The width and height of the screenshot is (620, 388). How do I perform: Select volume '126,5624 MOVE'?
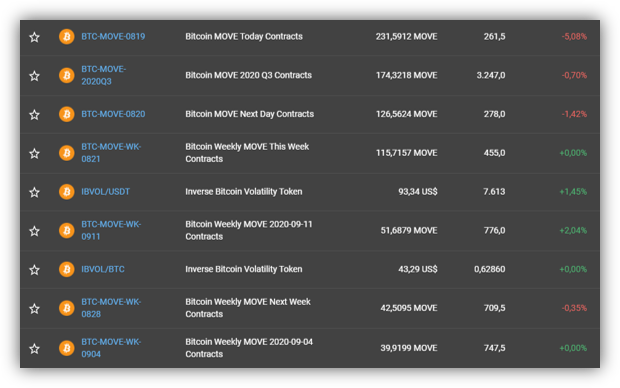click(406, 114)
